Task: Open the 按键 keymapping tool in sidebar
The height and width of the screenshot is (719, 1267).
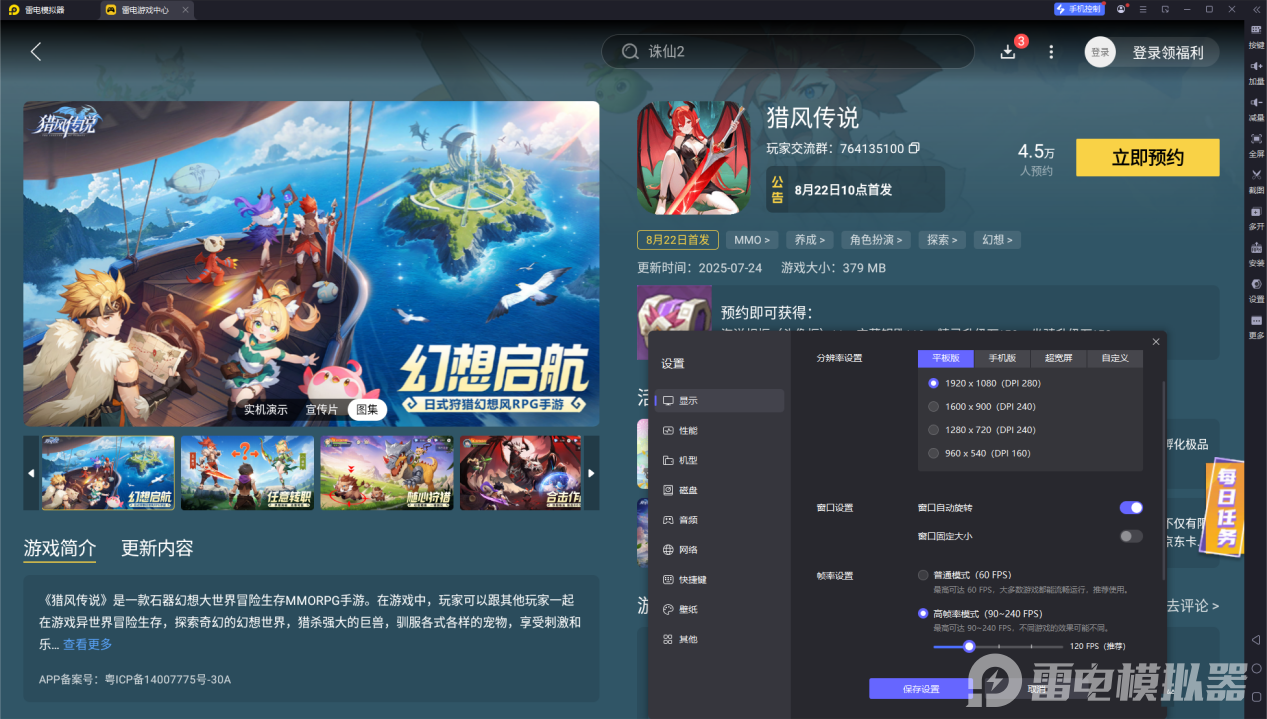Action: [1256, 35]
